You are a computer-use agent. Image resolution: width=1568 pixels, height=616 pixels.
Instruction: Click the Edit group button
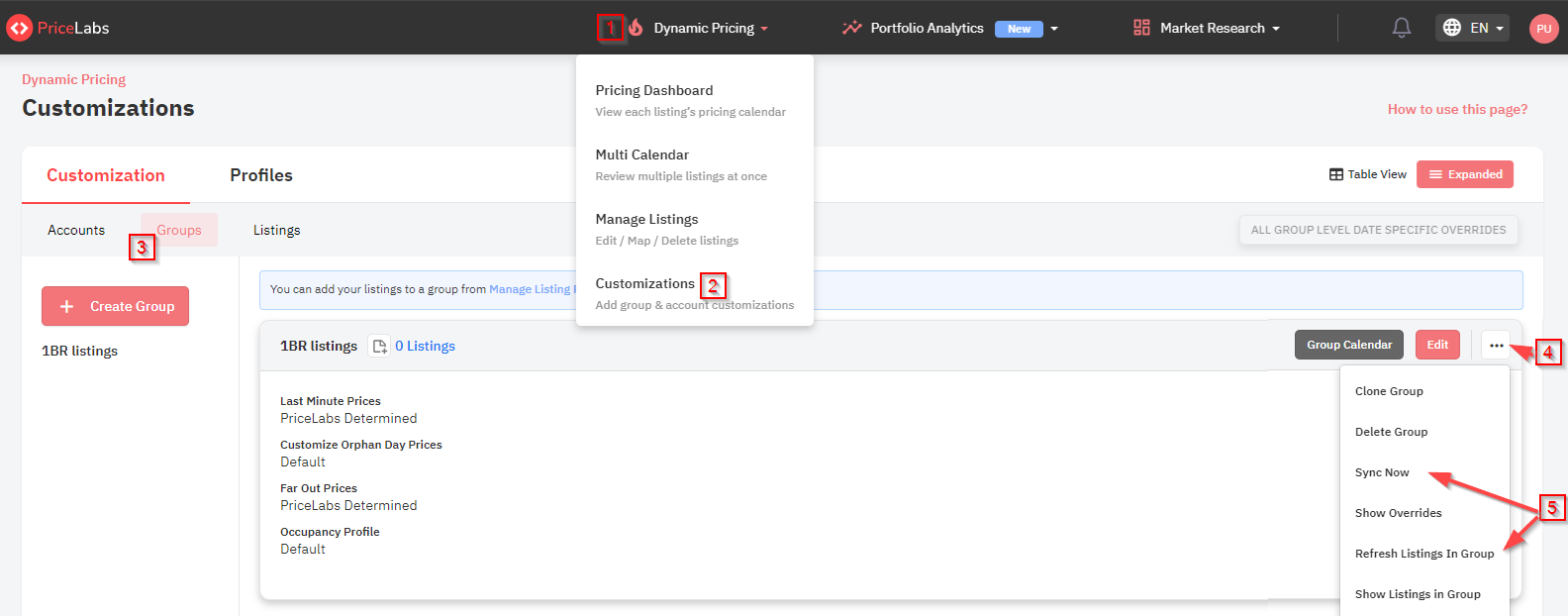coord(1437,345)
